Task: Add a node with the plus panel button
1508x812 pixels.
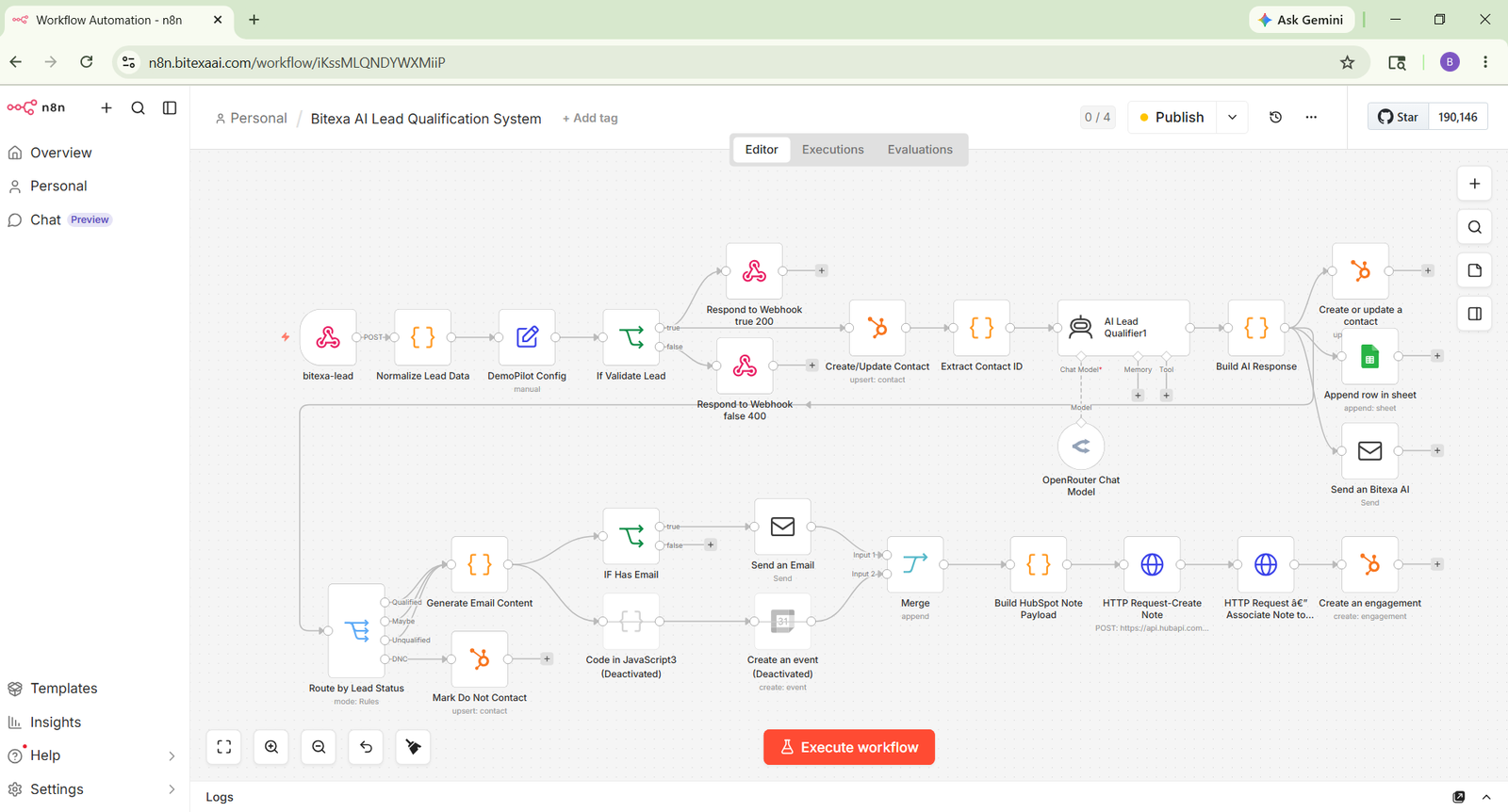Action: point(1475,184)
